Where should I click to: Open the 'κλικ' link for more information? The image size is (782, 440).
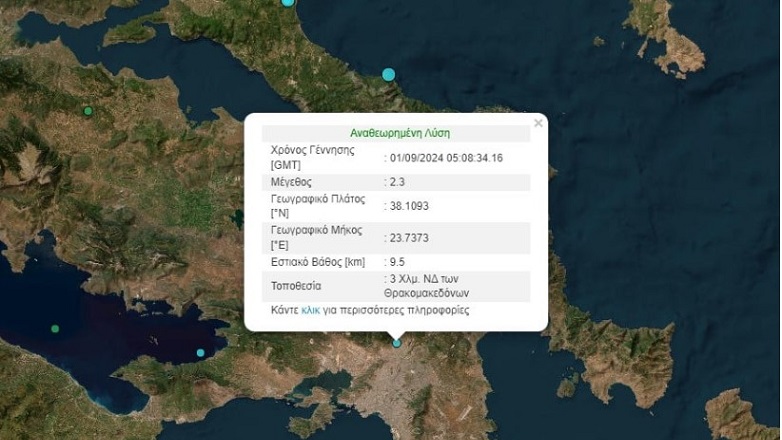click(310, 310)
